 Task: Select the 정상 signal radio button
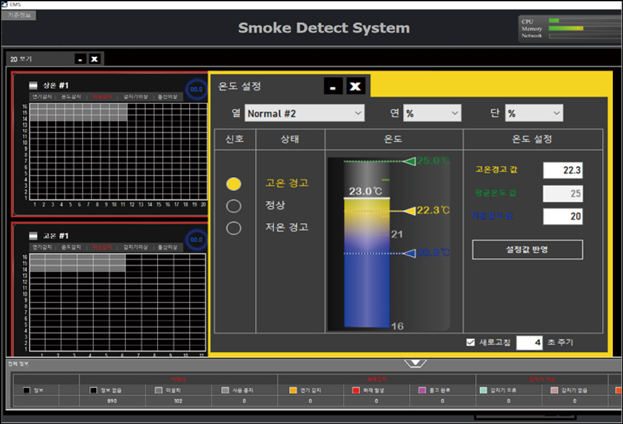click(233, 206)
